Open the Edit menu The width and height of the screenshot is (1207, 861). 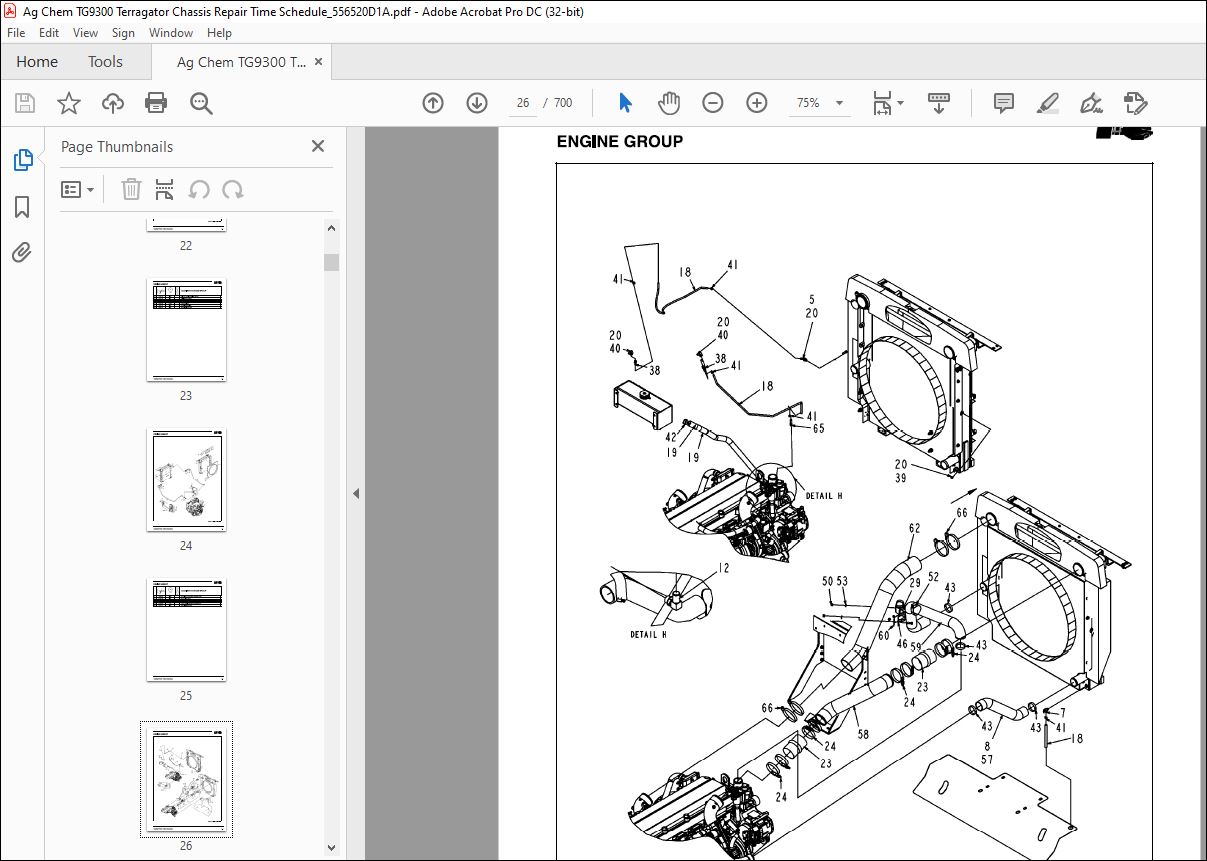(49, 33)
